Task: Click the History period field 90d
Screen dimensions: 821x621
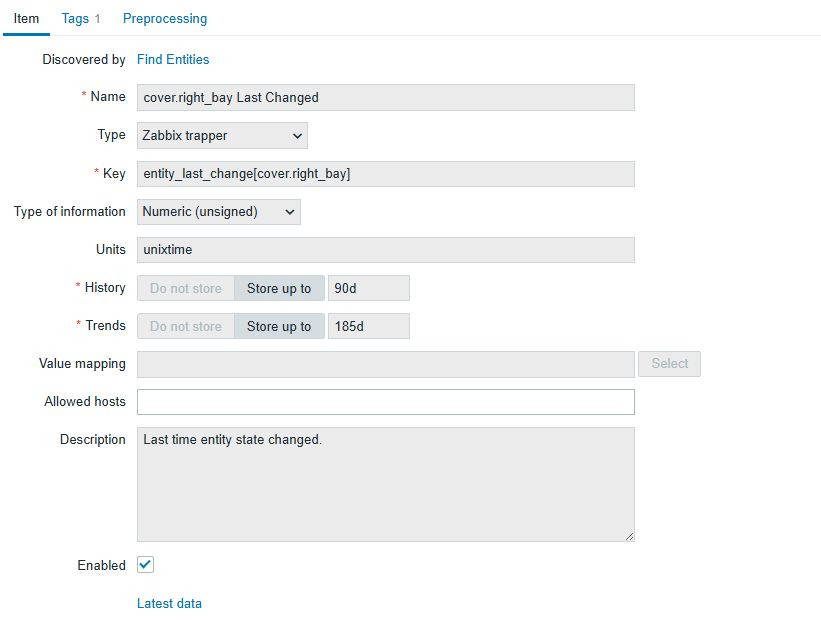Action: point(368,288)
